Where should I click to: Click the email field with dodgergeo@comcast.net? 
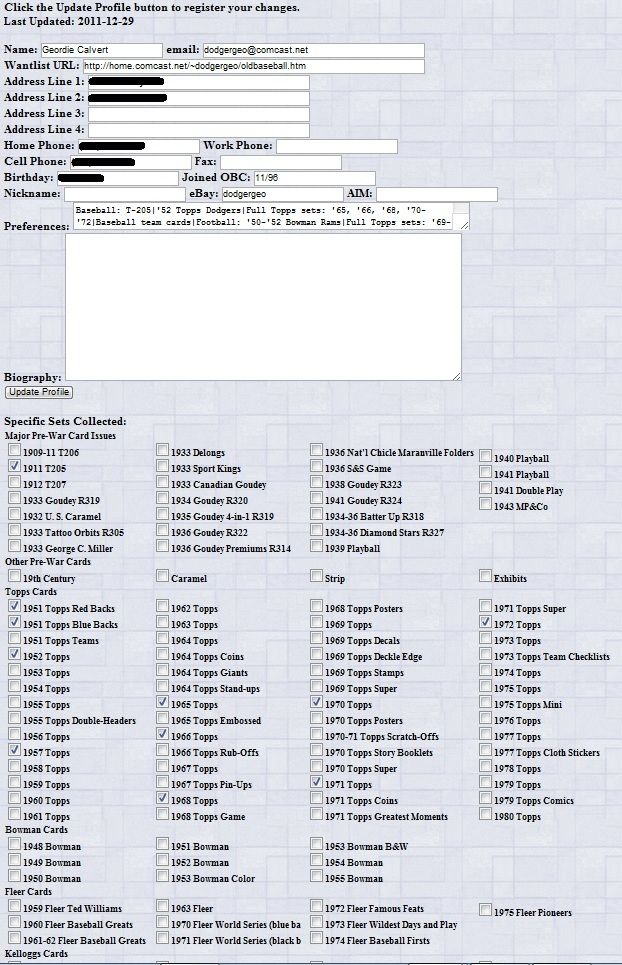pos(314,50)
